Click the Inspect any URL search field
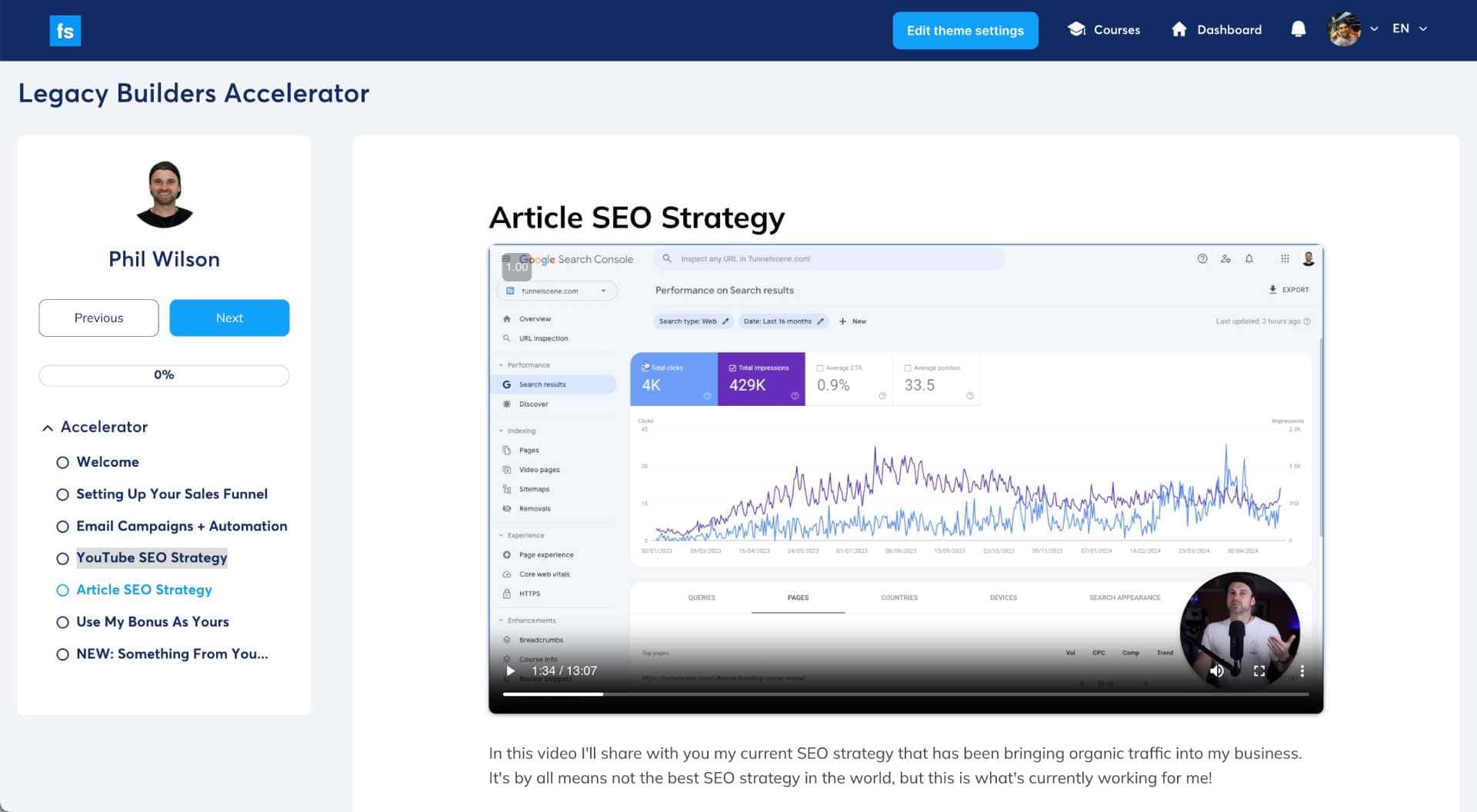1477x812 pixels. [829, 259]
